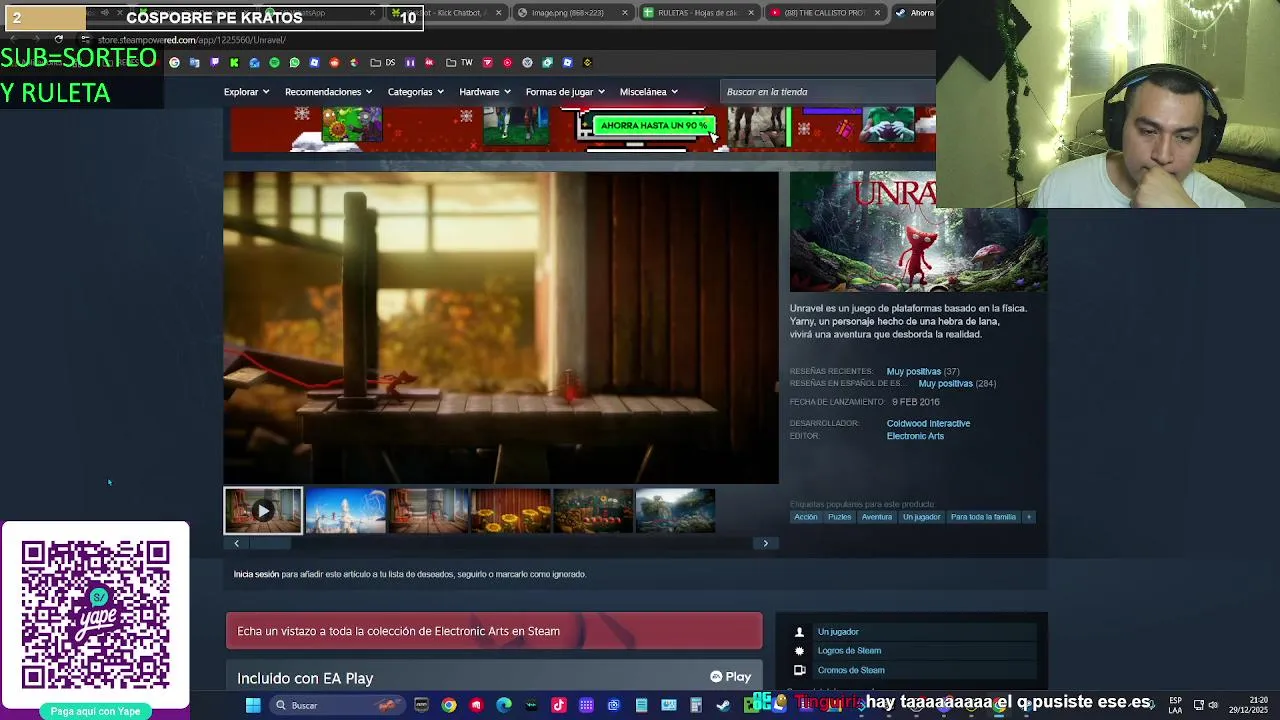
Task: Open the Windows Start menu
Action: (253, 705)
